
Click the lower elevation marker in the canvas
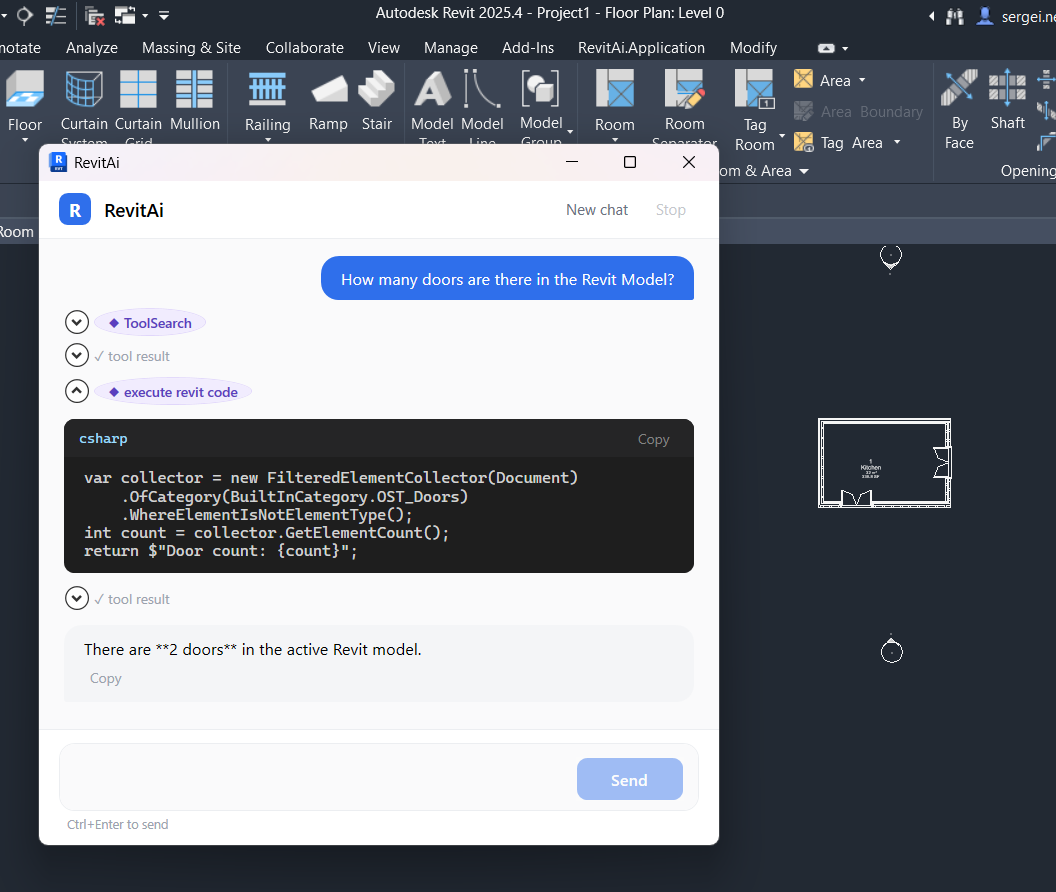coord(892,649)
